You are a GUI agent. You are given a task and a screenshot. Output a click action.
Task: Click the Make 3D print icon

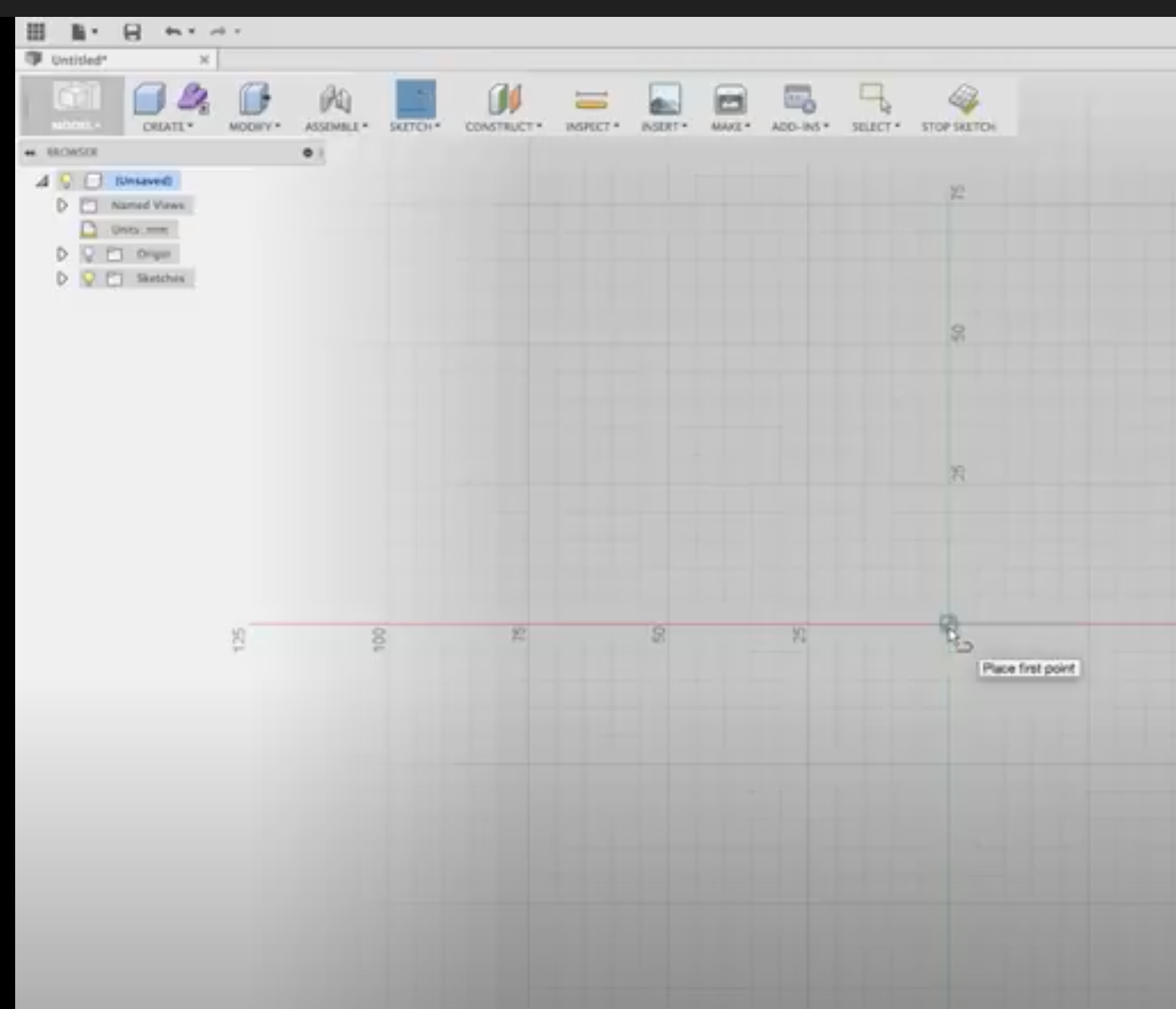point(729,100)
